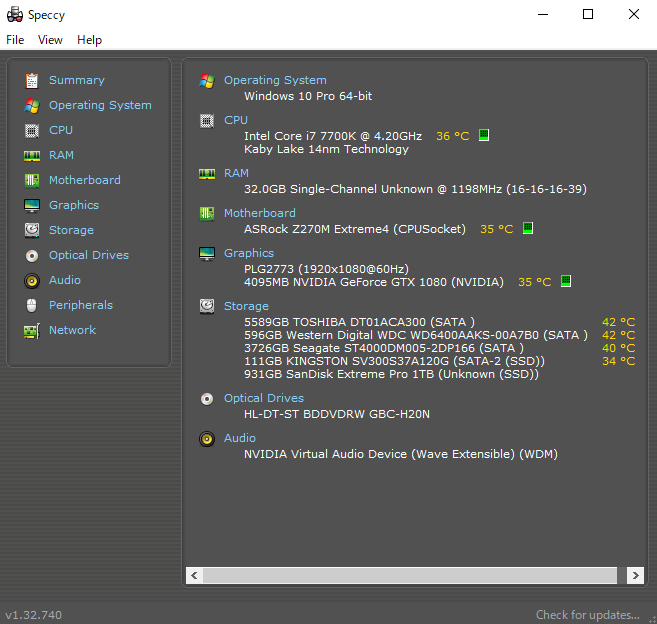Screen dimensions: 657x624
Task: Open Audio via the speaker icon in sidebar
Action: pyautogui.click(x=32, y=280)
